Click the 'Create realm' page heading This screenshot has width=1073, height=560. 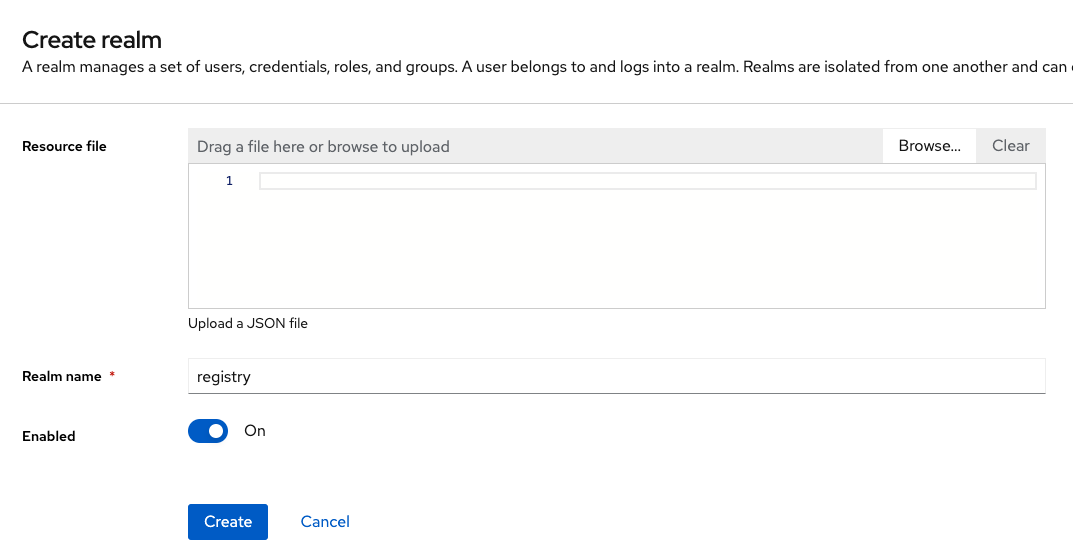[92, 40]
